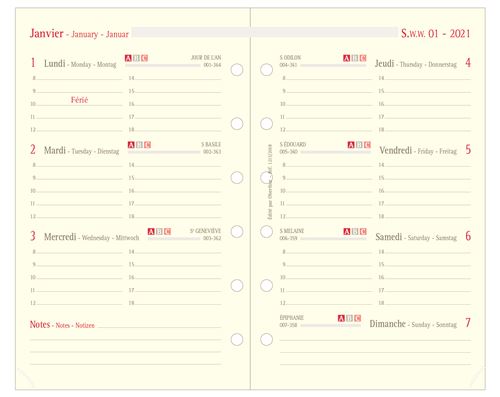Click the C box for Mardi
The image size is (500, 397).
pyautogui.click(x=148, y=145)
